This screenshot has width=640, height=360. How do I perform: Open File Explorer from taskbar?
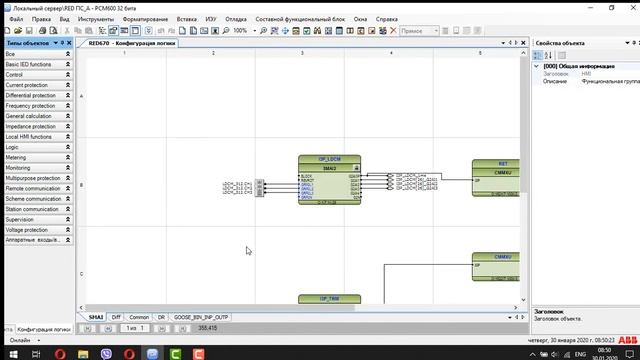click(83, 354)
